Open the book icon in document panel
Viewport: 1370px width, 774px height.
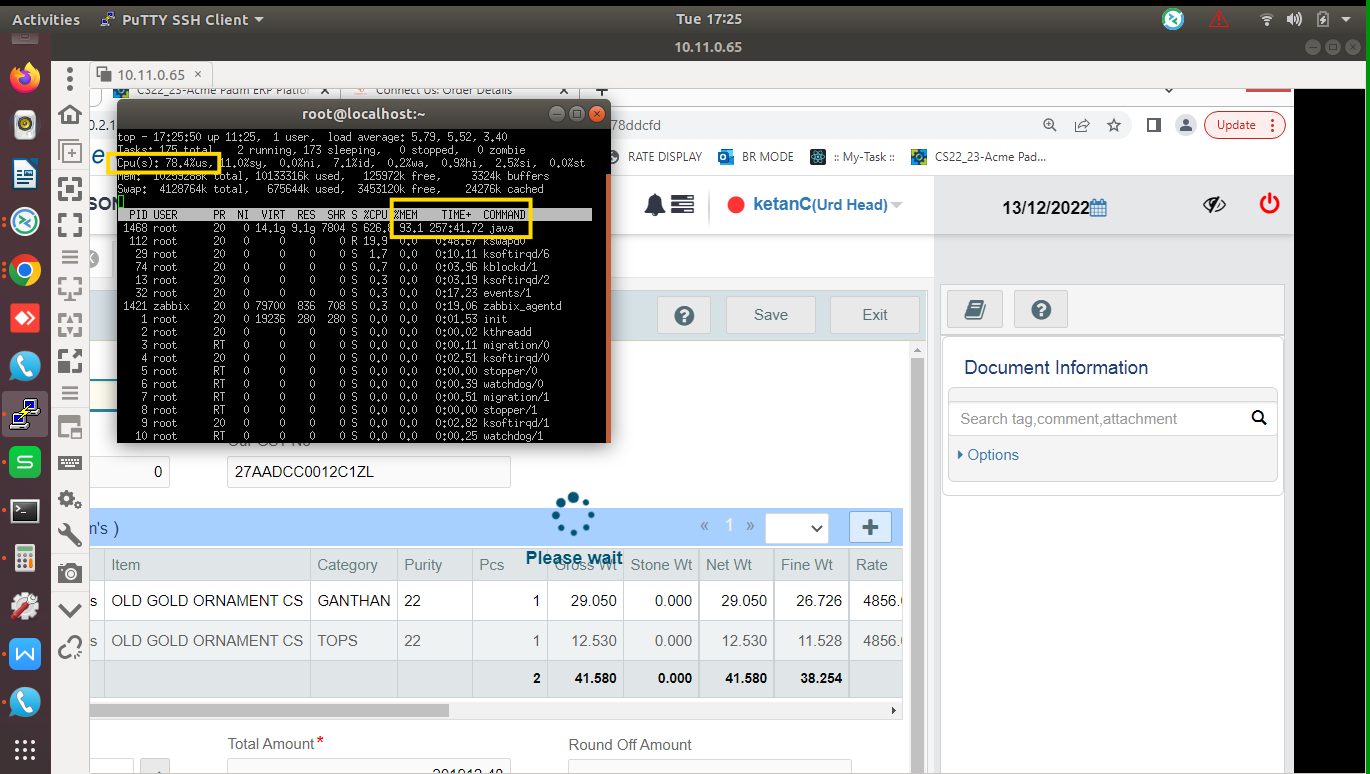tap(974, 310)
